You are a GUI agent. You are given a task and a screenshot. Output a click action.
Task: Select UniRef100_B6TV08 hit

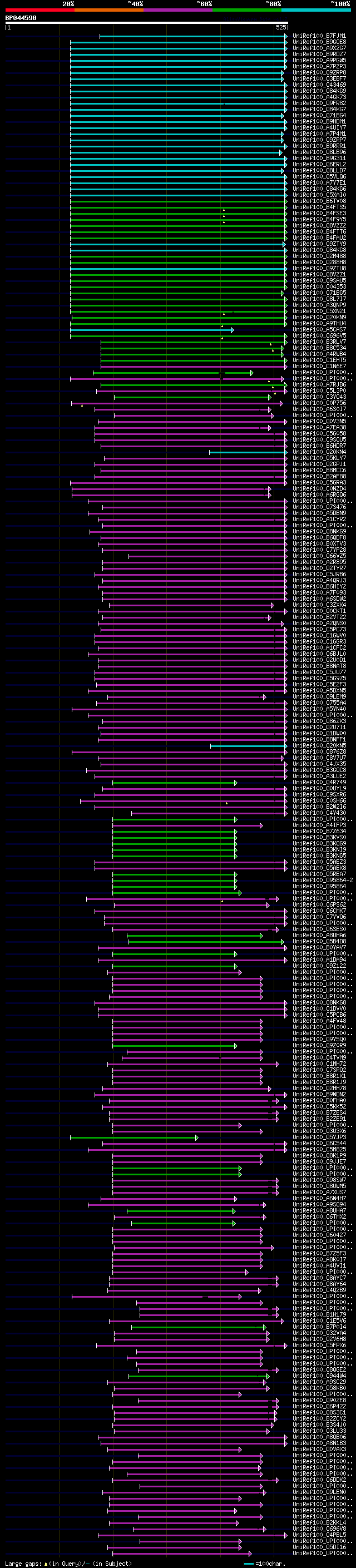(319, 201)
